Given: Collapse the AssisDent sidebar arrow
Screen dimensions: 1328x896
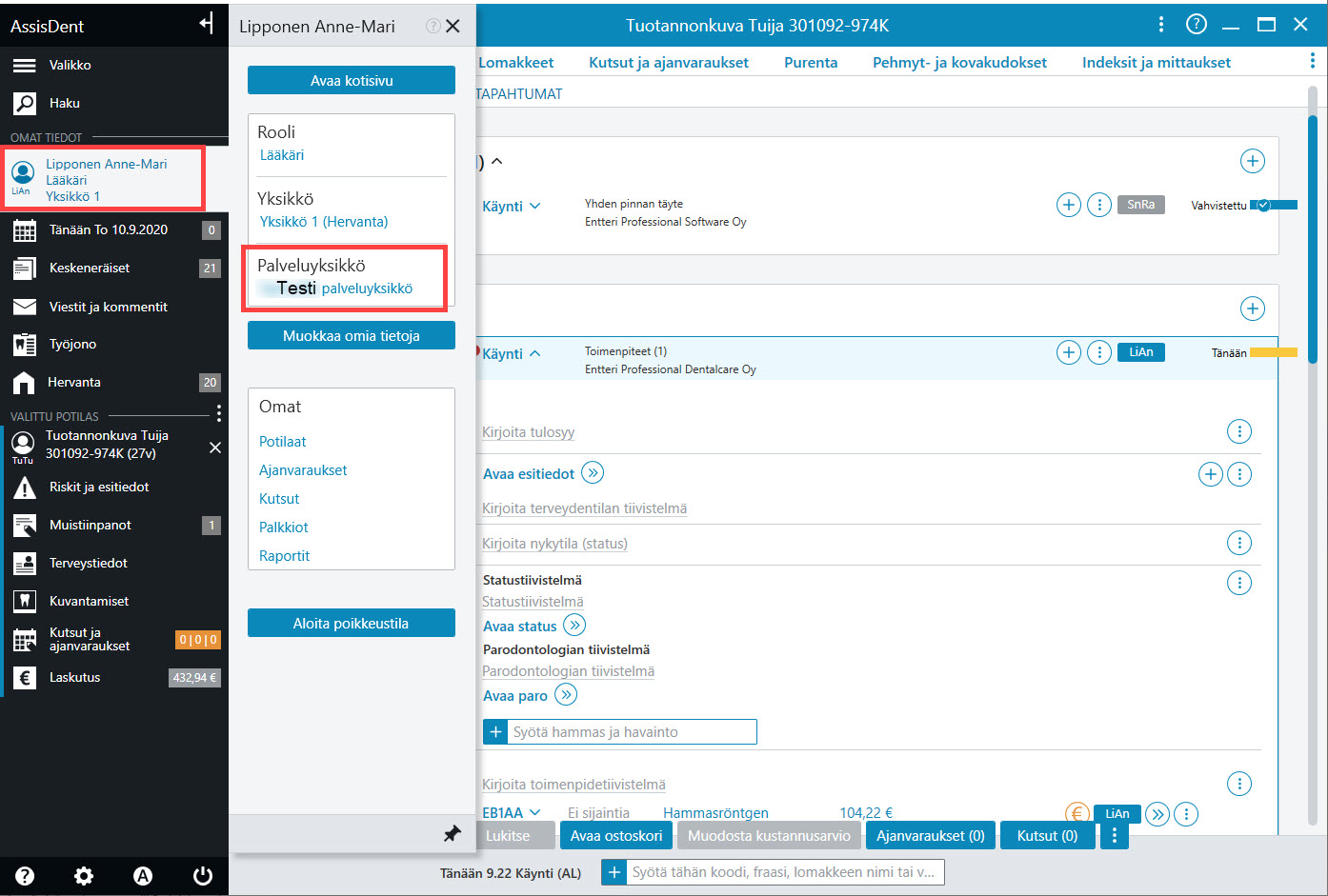Looking at the screenshot, I should click(x=206, y=24).
